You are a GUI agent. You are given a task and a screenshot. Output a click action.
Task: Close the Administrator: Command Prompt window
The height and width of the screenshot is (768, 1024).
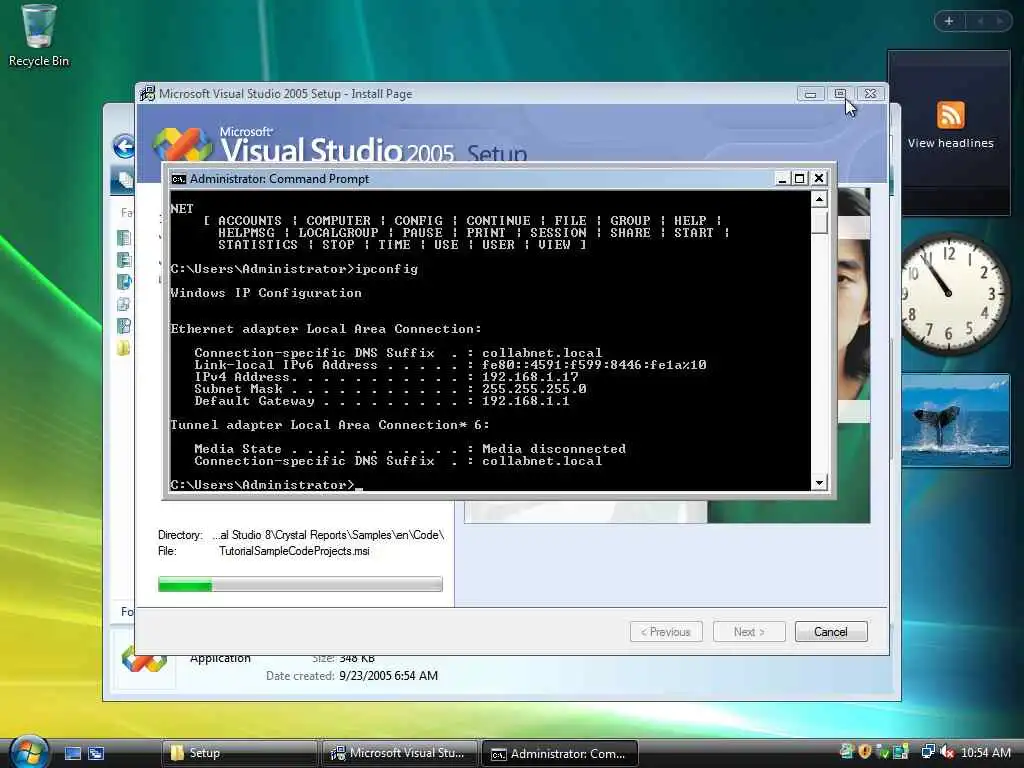(x=819, y=178)
